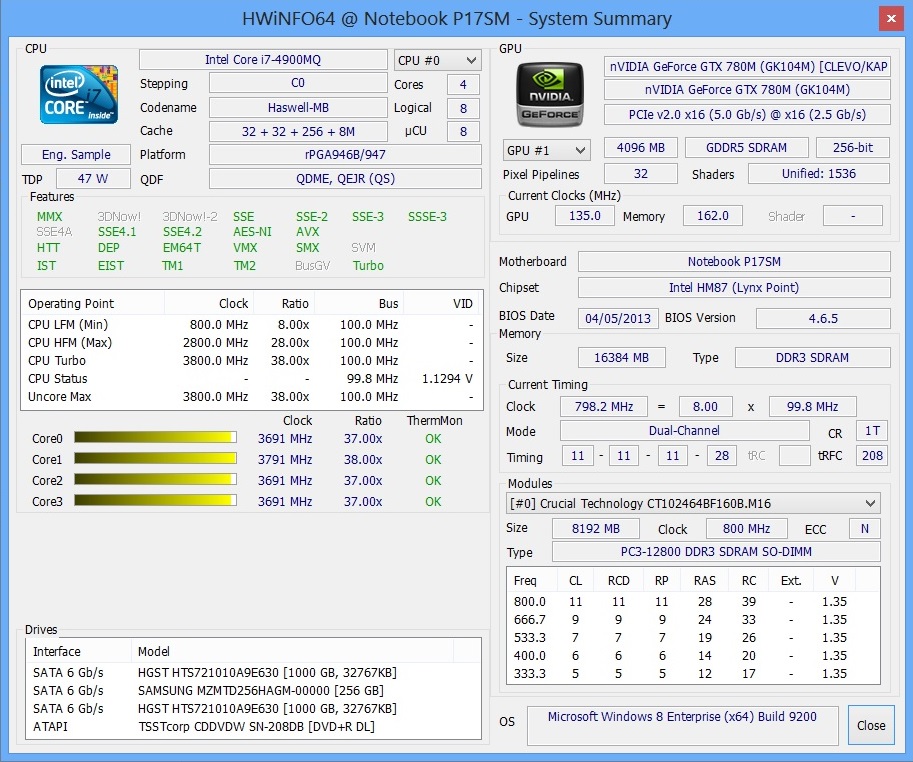Click the GPU memory clock 162.0 field
This screenshot has width=913, height=762.
tap(713, 215)
